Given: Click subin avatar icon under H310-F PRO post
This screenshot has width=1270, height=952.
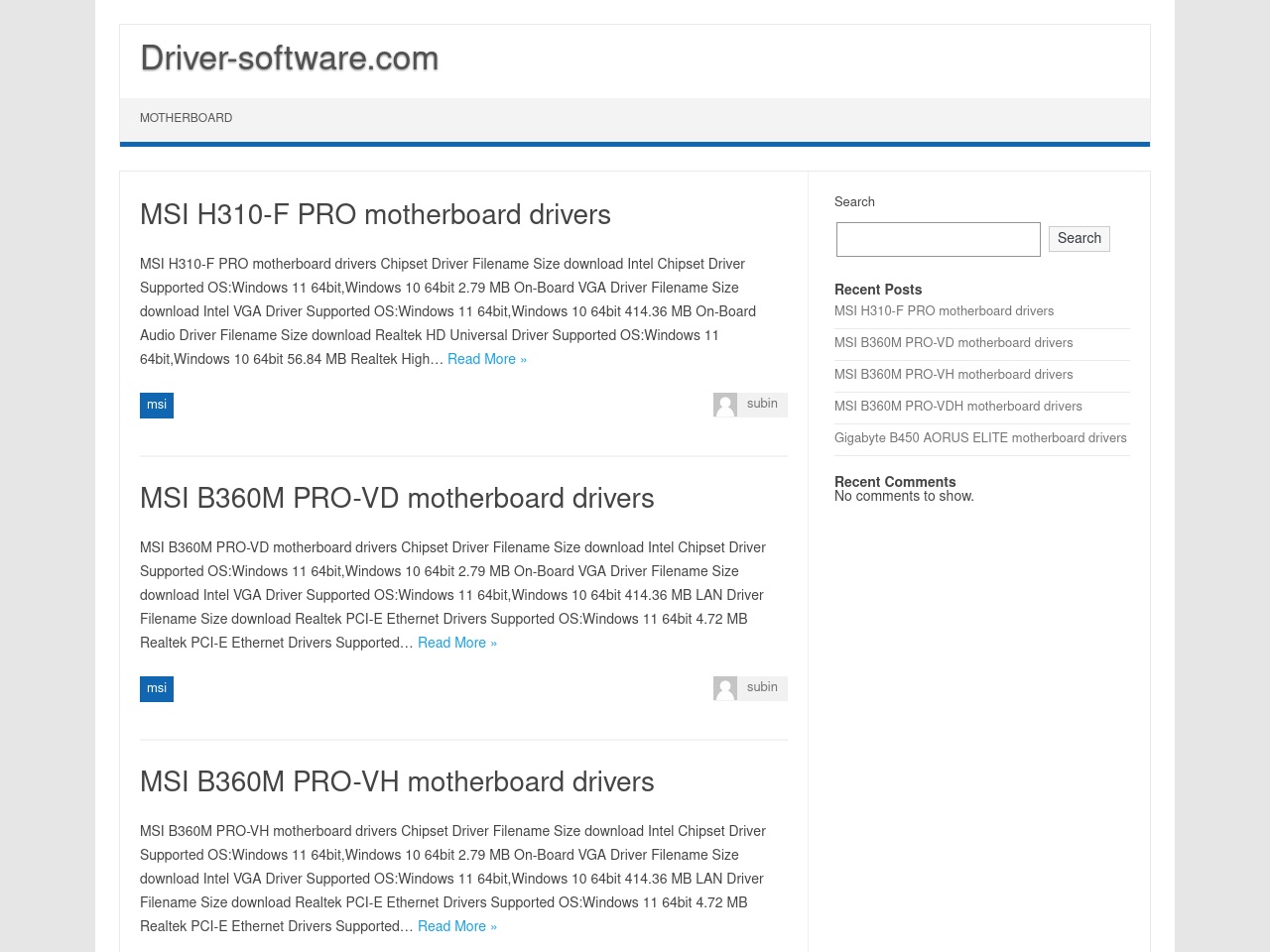Looking at the screenshot, I should 725,405.
